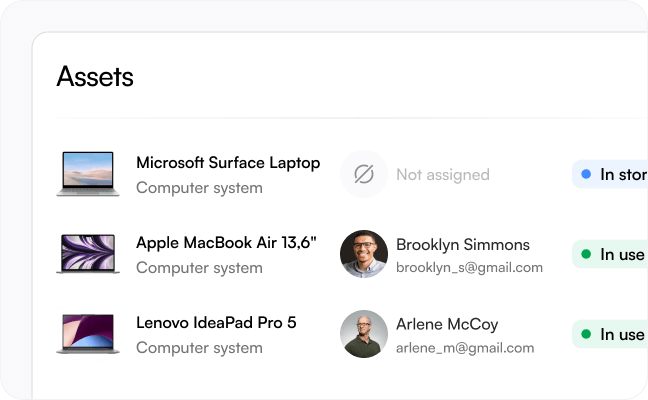Click the Microsoft Surface Laptop thumbnail image

(88, 174)
